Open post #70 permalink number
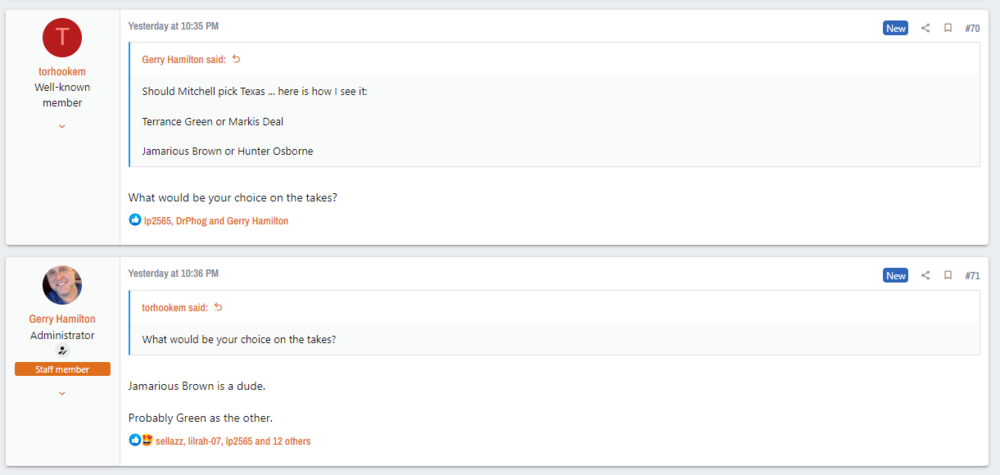 click(972, 28)
